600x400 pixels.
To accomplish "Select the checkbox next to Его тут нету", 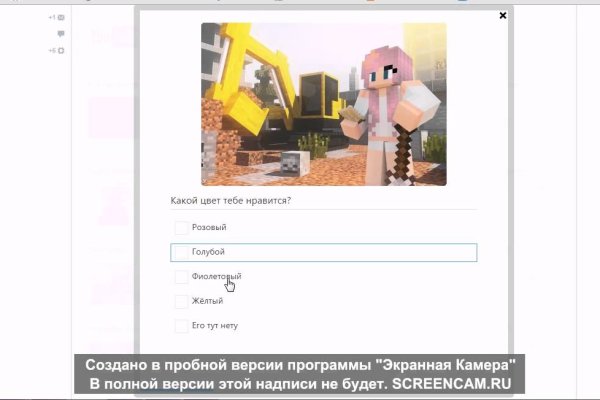I will click(181, 325).
